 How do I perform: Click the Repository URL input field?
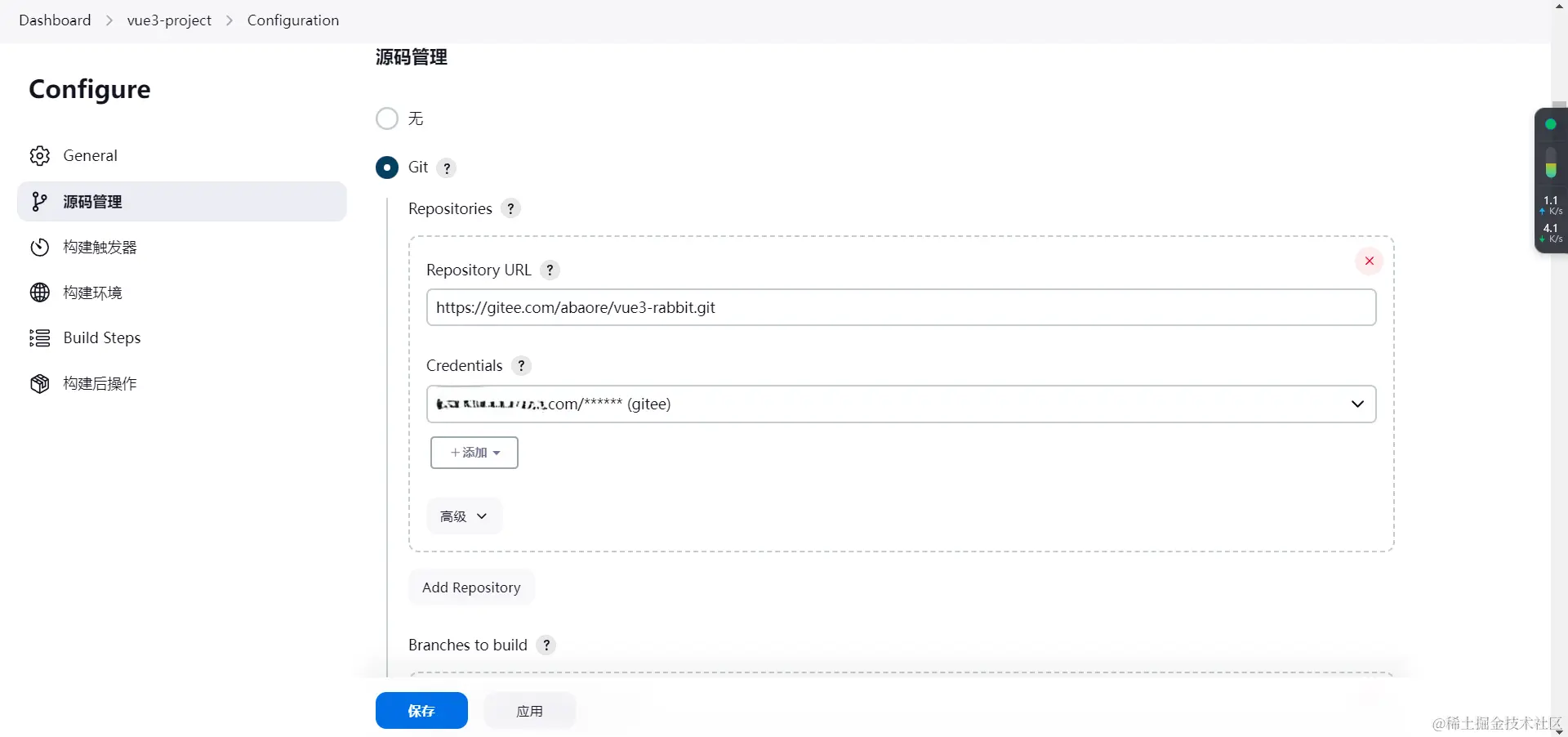tap(900, 308)
